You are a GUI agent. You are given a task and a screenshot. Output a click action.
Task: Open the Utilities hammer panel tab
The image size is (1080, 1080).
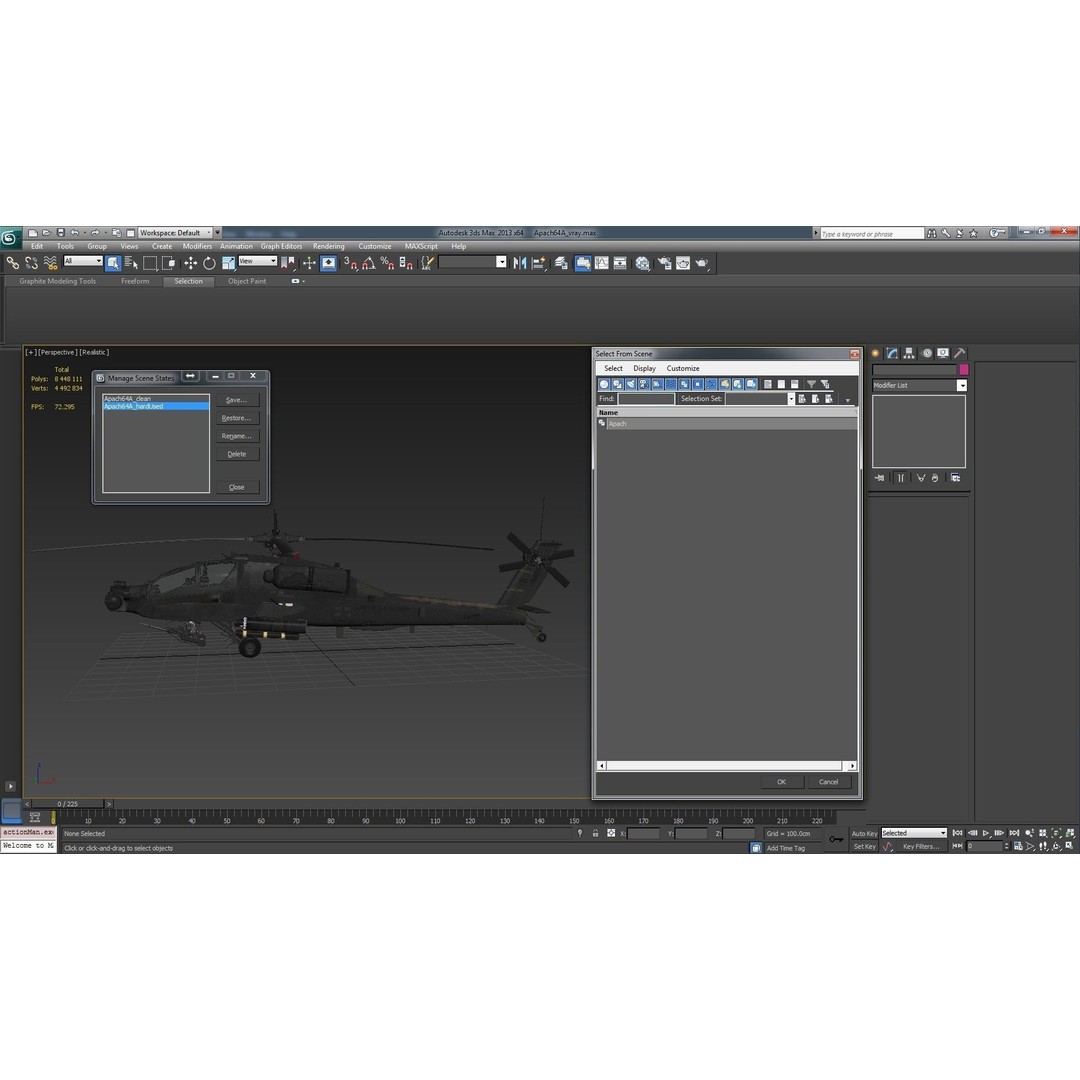(959, 353)
